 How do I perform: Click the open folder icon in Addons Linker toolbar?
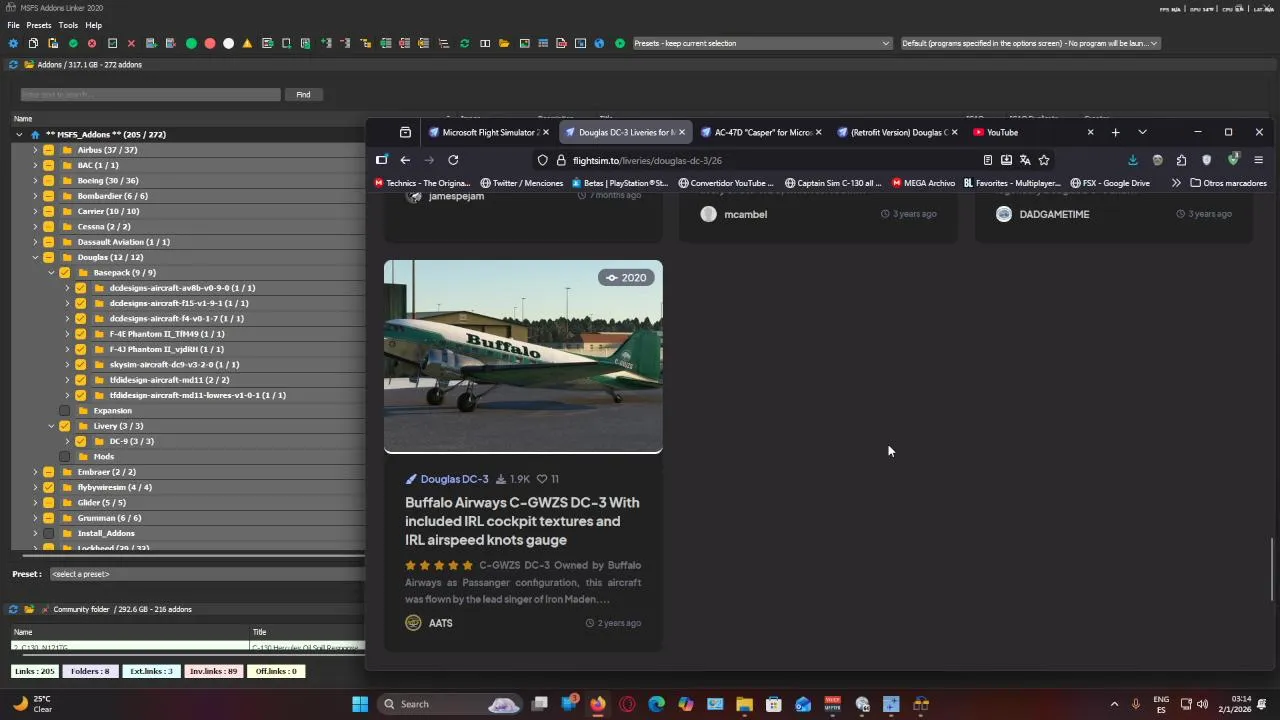pos(504,43)
